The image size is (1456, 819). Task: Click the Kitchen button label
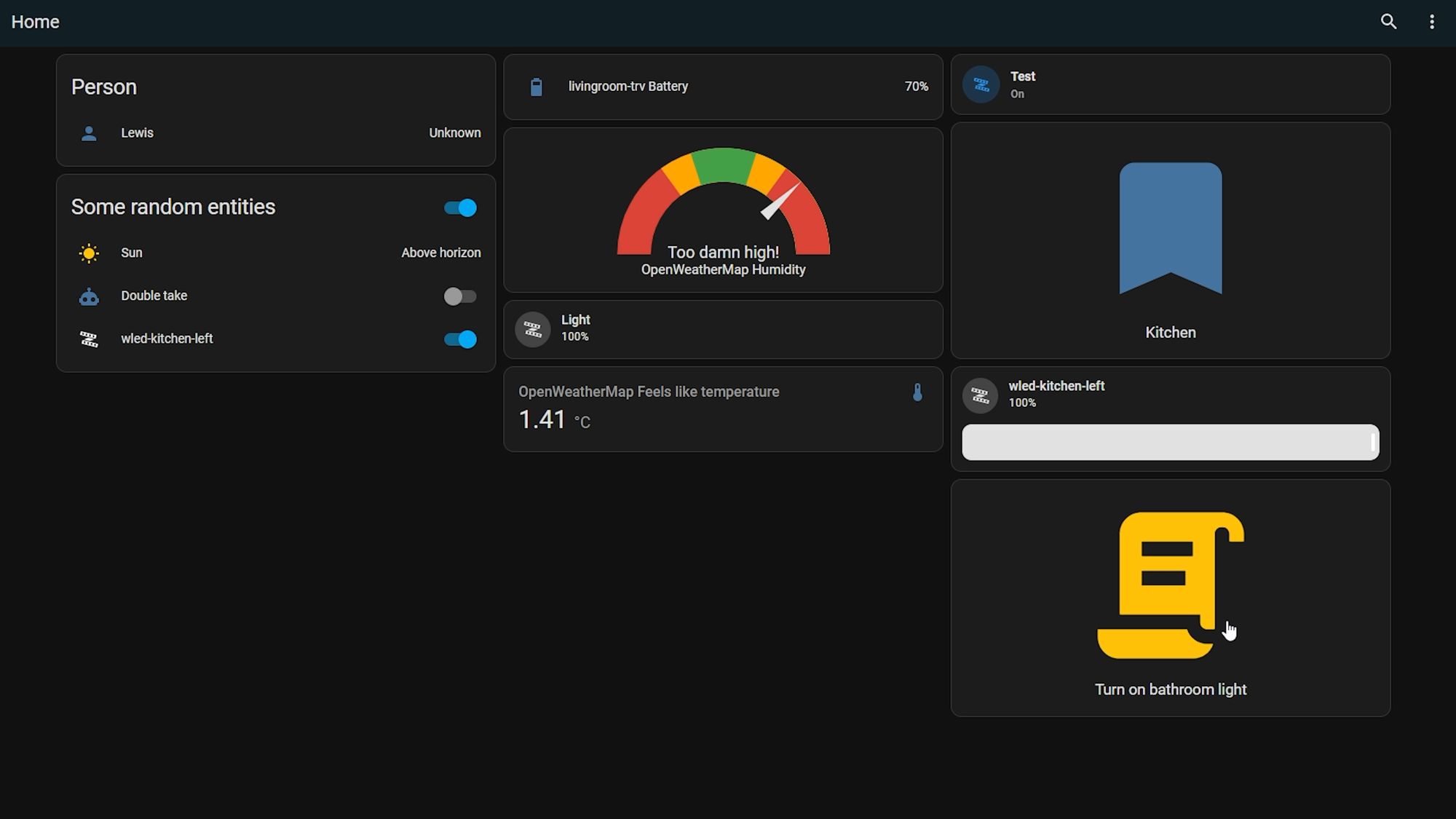point(1171,333)
